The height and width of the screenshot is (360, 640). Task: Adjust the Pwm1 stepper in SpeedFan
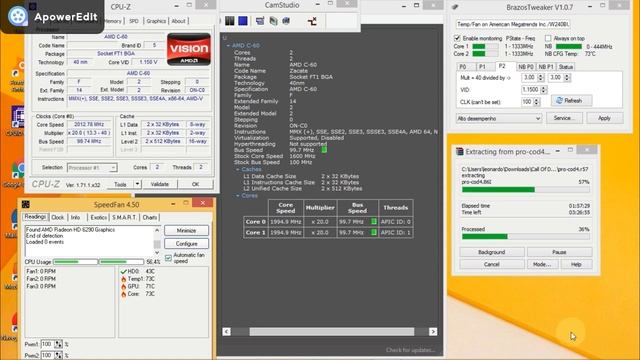(x=58, y=344)
